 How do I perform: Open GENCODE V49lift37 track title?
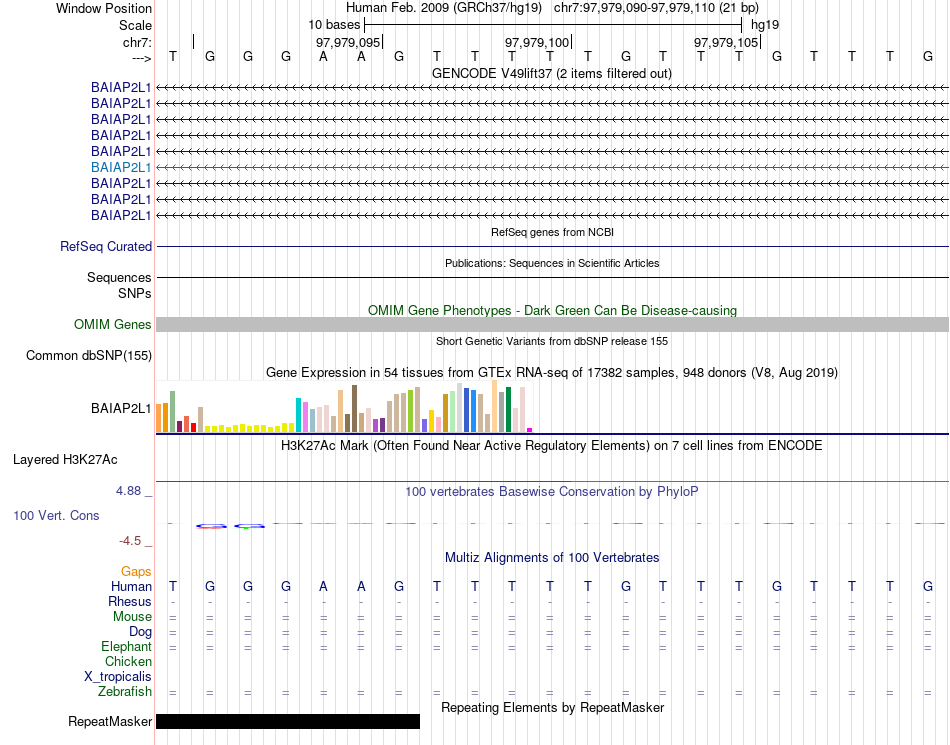(551, 73)
